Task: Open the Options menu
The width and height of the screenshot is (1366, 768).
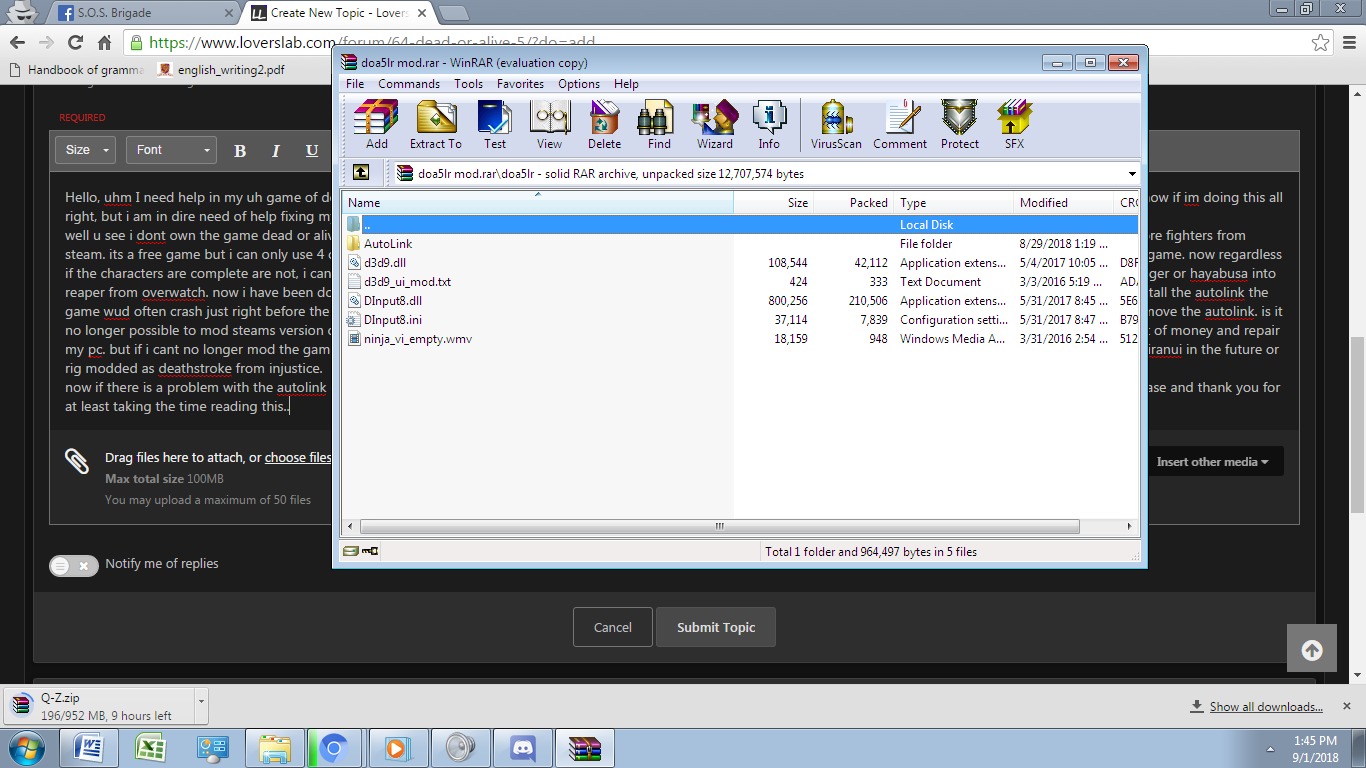Action: 579,84
